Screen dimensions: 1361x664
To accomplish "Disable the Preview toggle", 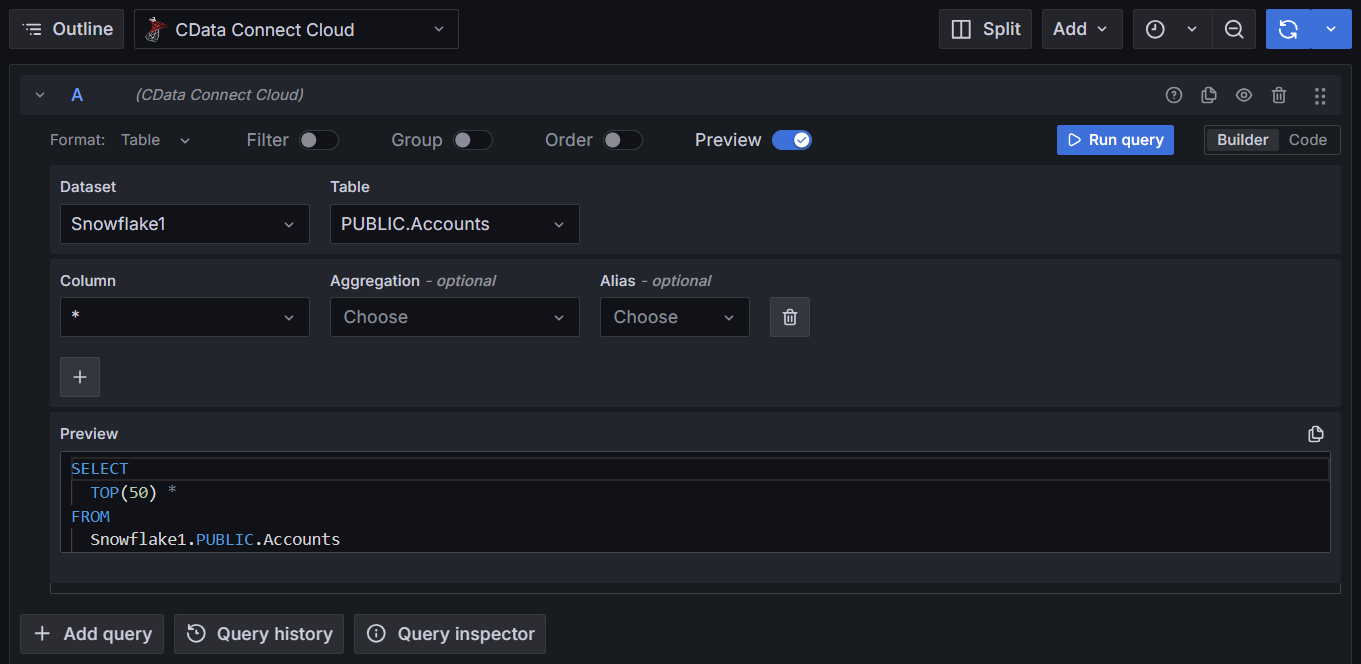I will (792, 140).
